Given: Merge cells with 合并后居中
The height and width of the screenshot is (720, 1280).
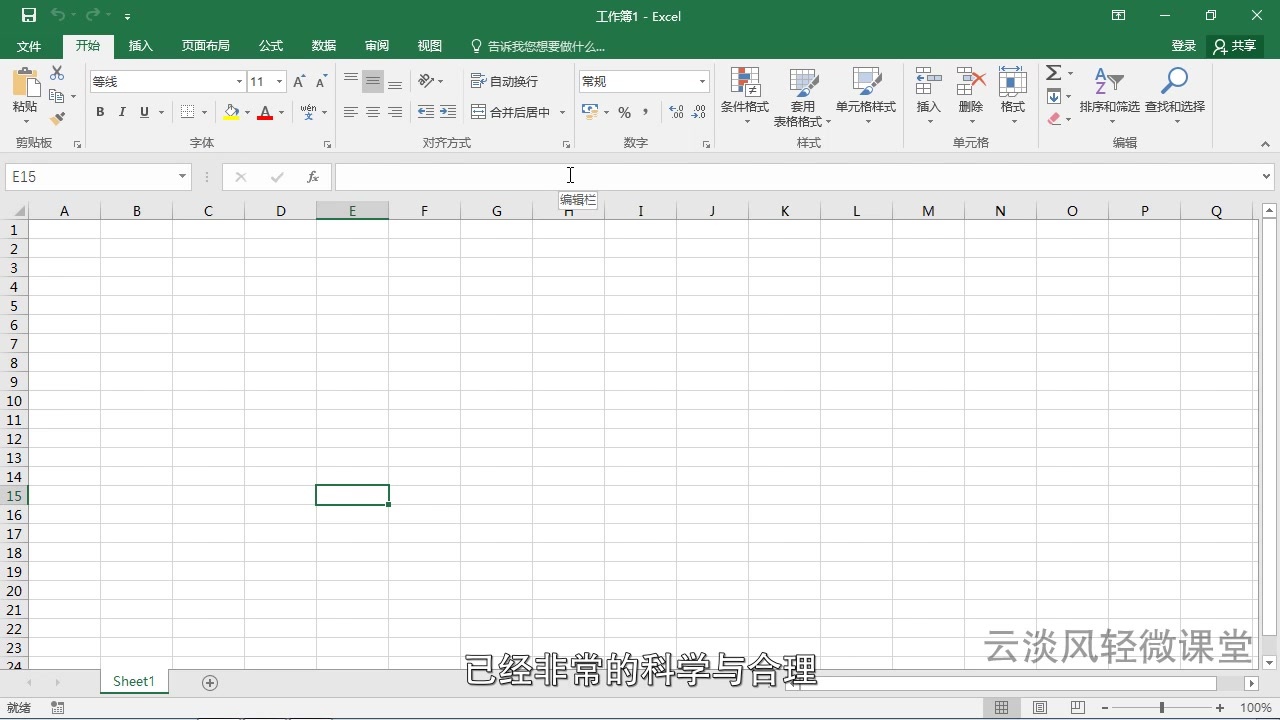Looking at the screenshot, I should point(511,112).
